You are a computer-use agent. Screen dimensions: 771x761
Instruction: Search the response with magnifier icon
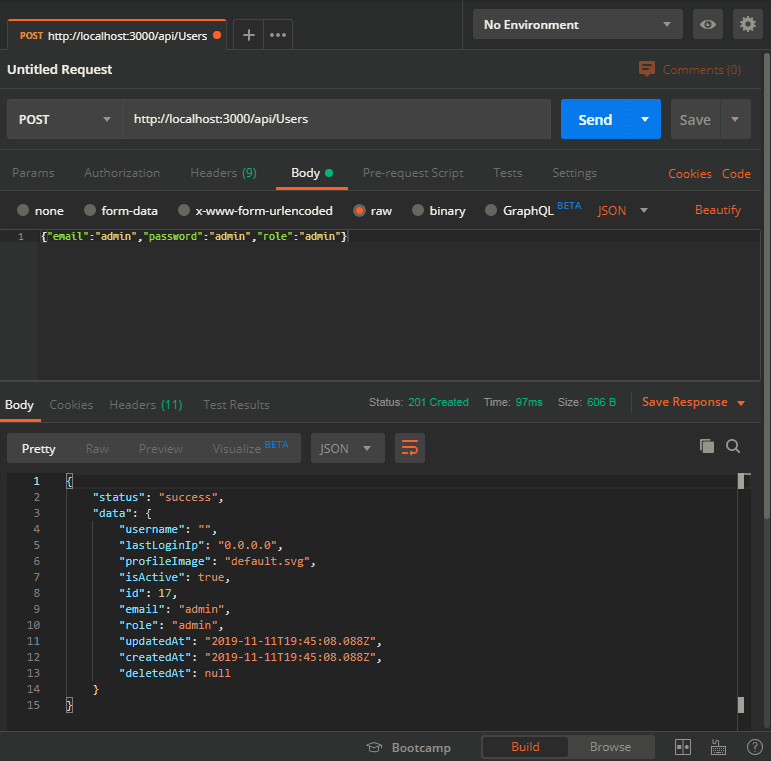point(733,446)
